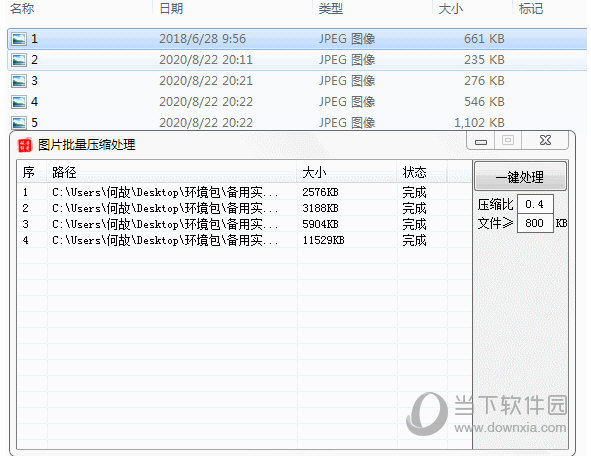The image size is (591, 457).
Task: Click the path text in compression row 2
Action: tap(165, 208)
